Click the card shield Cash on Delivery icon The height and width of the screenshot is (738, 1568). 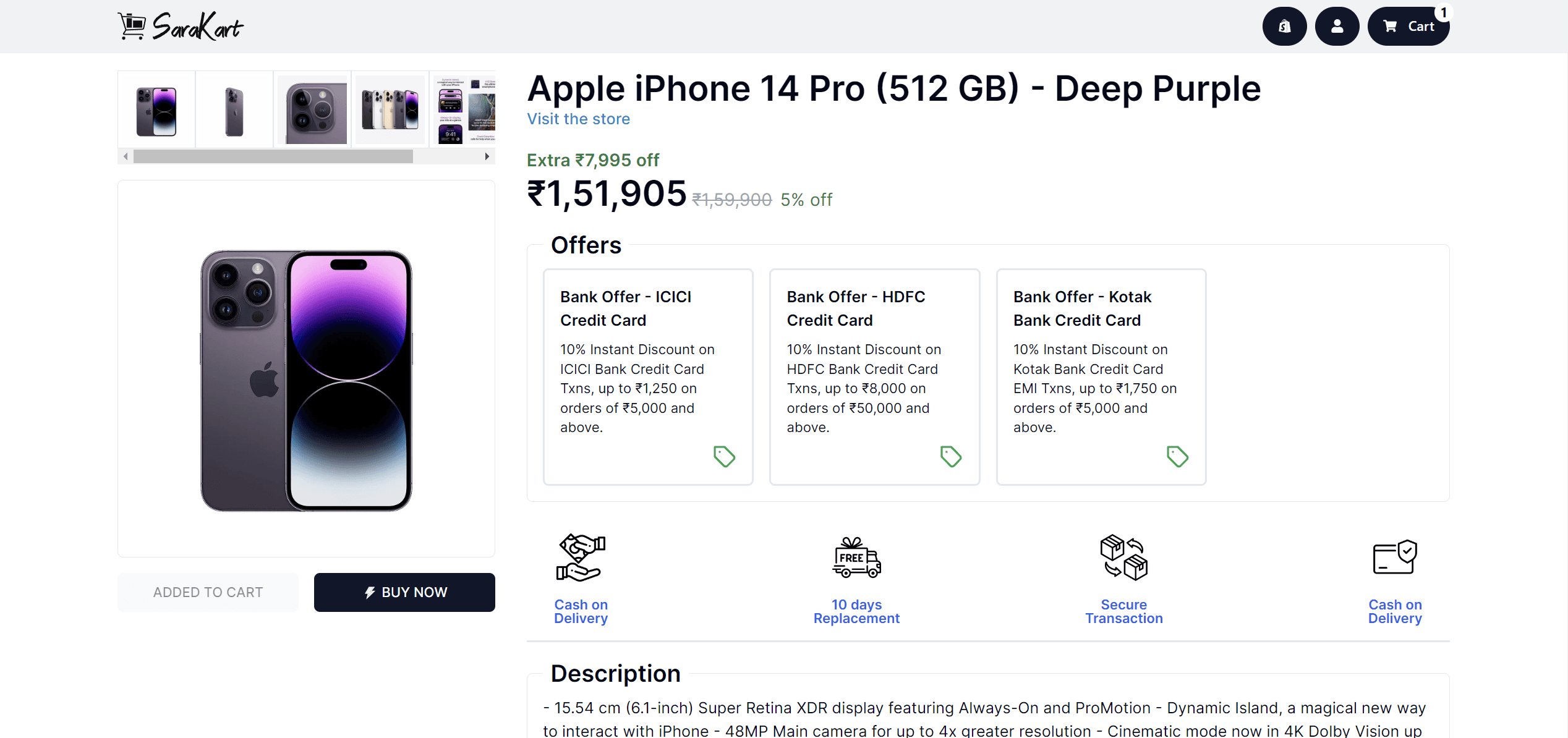pos(1394,558)
